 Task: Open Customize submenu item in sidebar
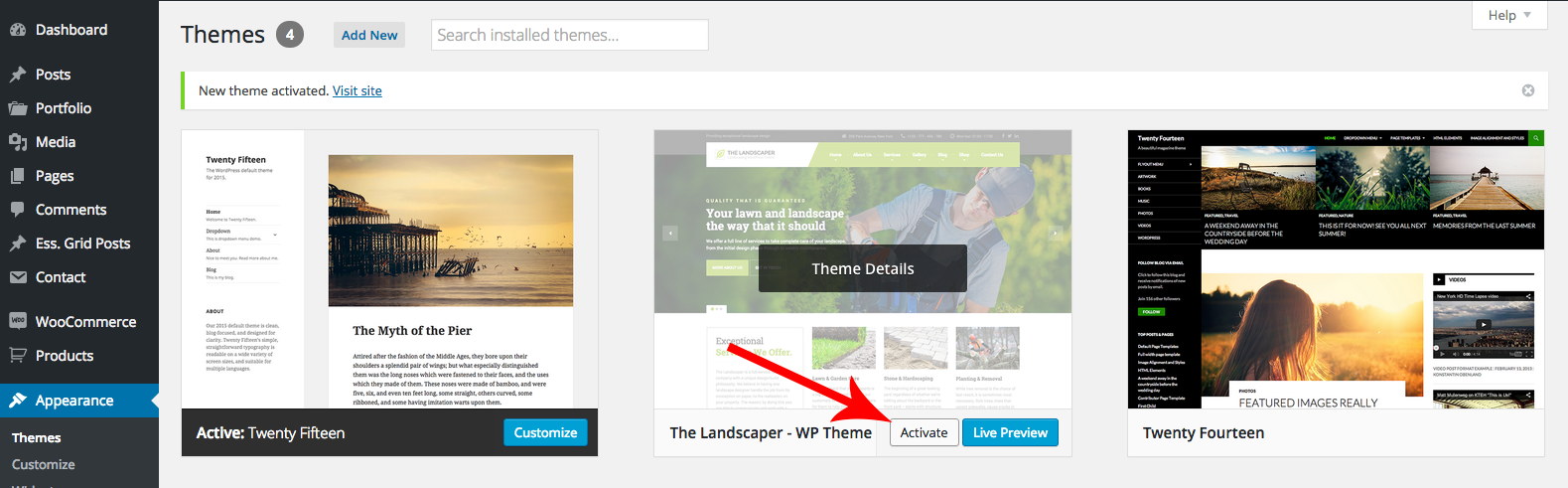[x=43, y=464]
